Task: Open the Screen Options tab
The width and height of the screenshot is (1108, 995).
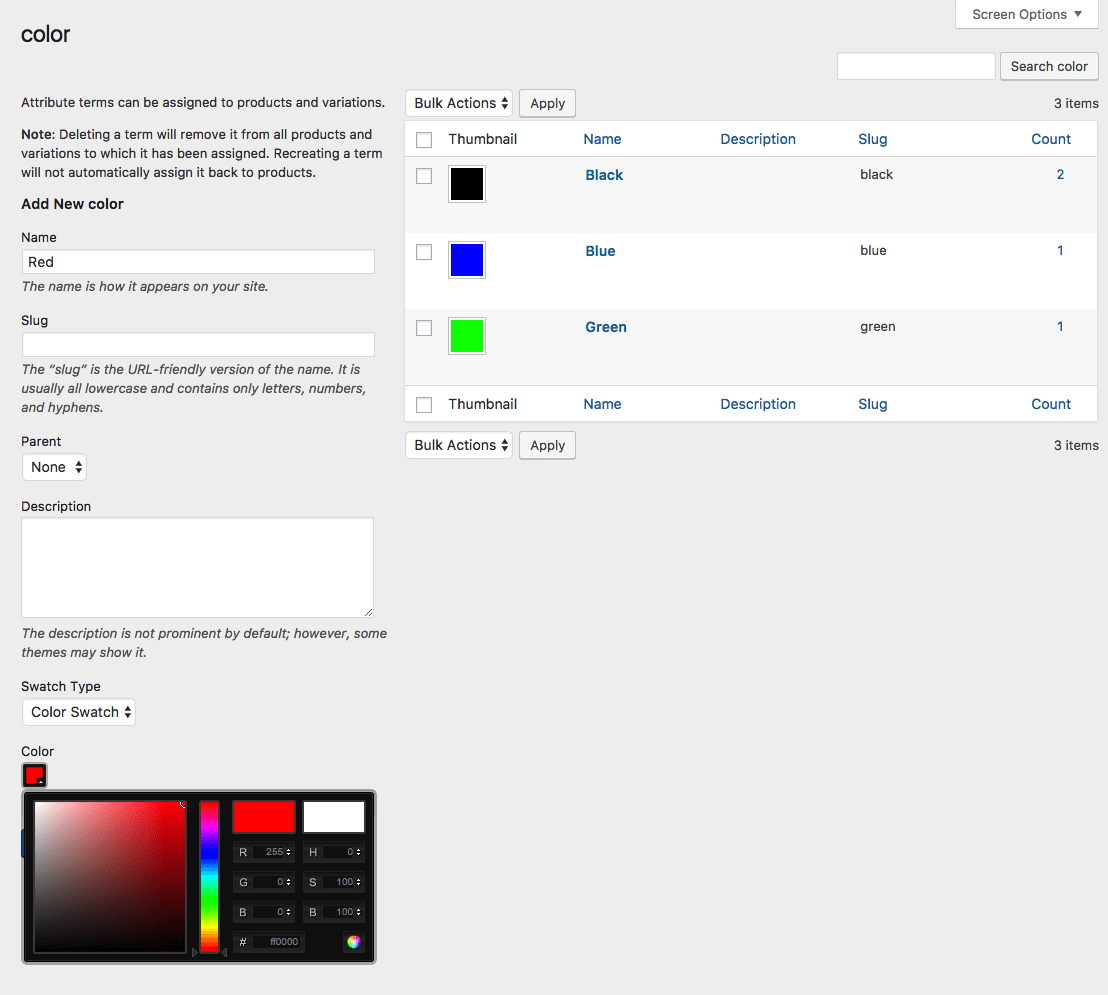Action: tap(1026, 14)
